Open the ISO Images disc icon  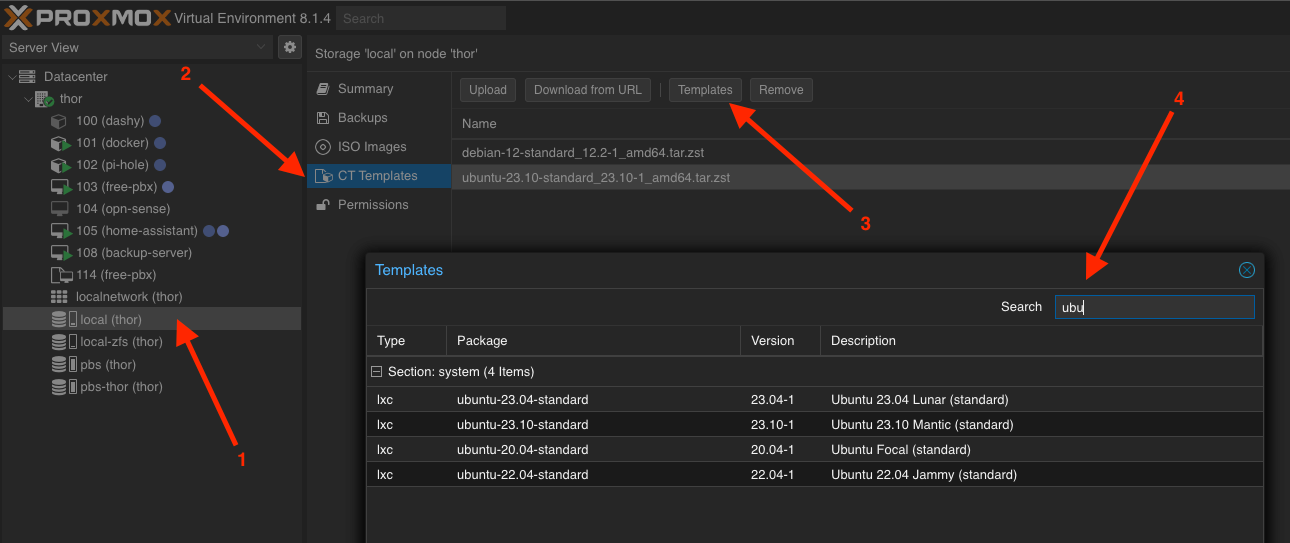[x=323, y=147]
